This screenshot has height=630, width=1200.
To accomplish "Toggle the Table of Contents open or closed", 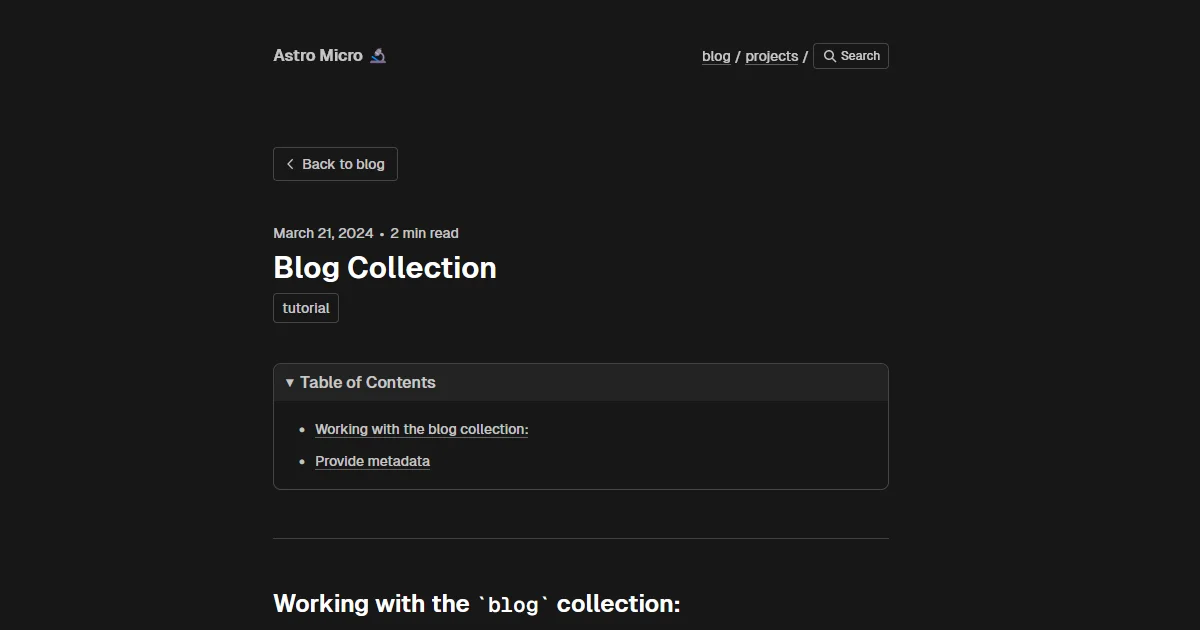I will tap(366, 382).
